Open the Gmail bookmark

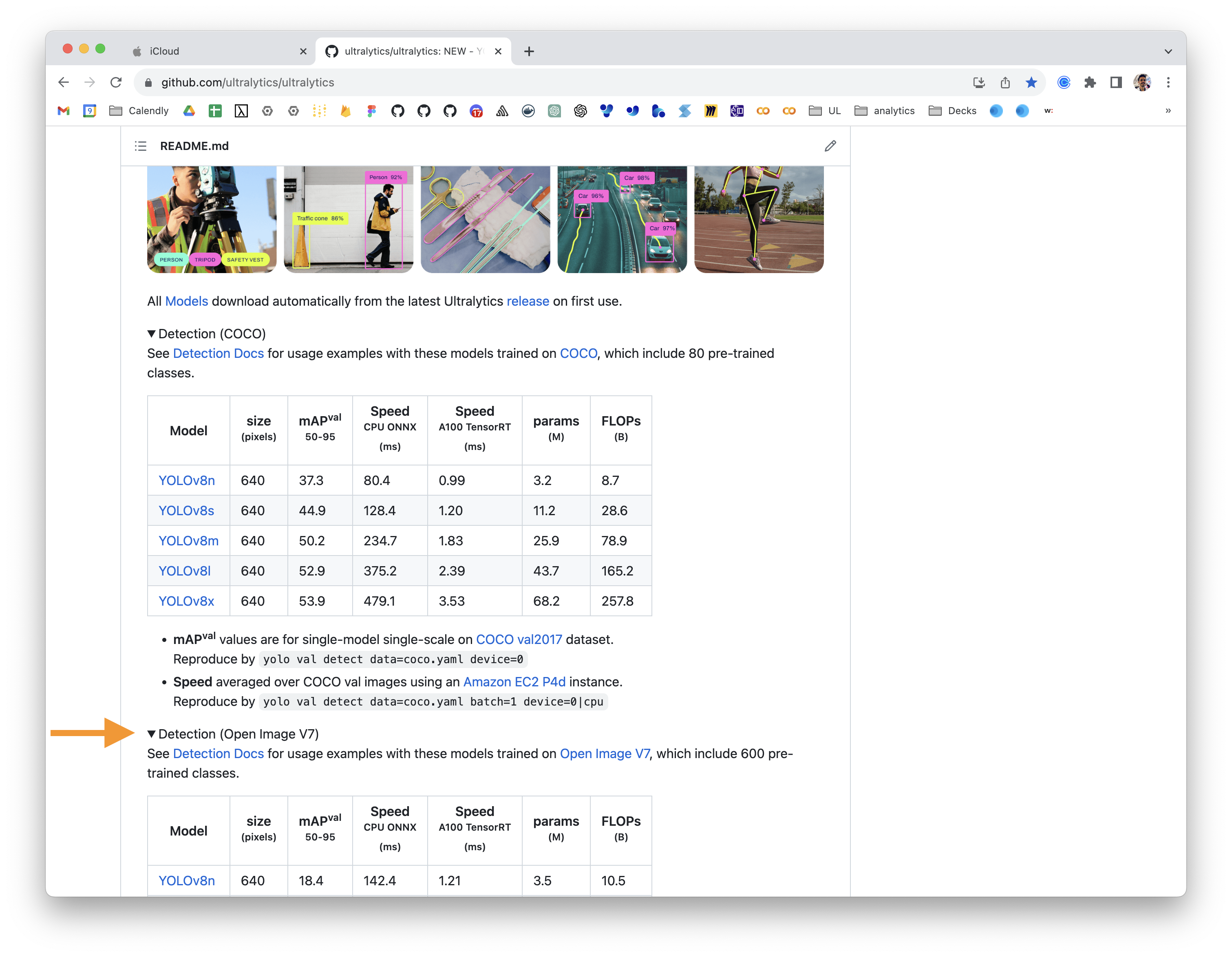(63, 110)
